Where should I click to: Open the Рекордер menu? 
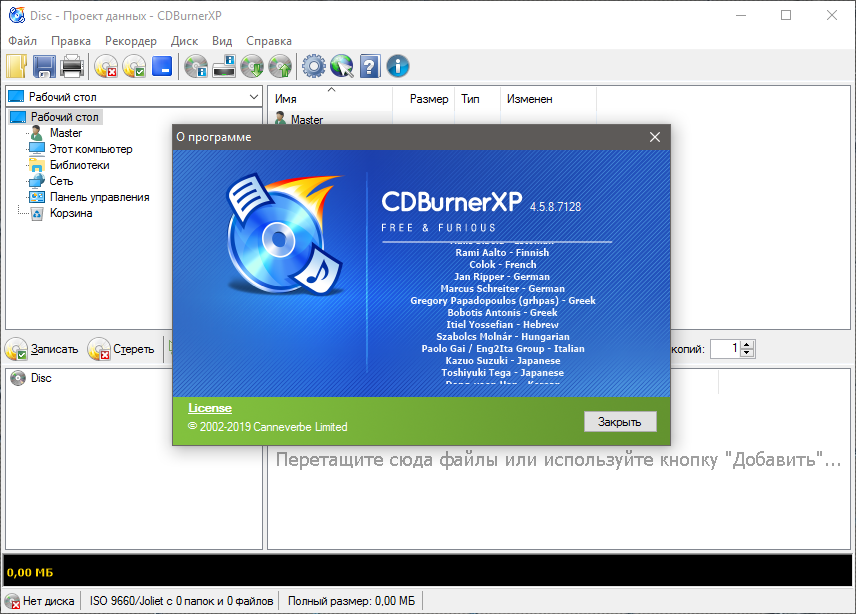tap(131, 41)
